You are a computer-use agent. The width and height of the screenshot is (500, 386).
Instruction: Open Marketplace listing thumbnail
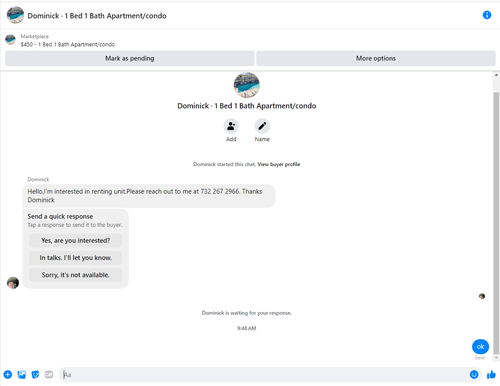(x=10, y=39)
